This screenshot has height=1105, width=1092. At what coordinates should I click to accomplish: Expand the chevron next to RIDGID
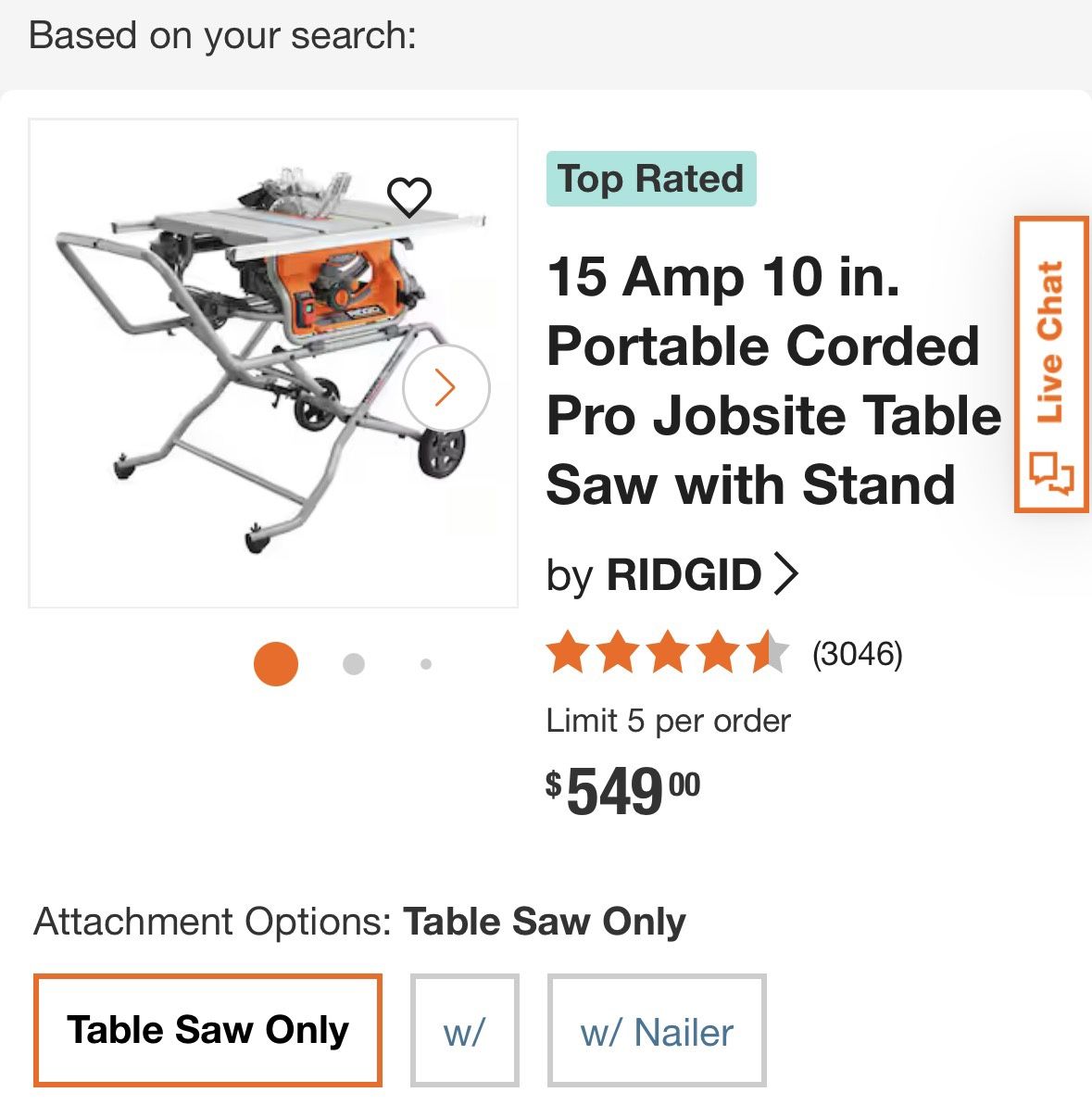click(x=784, y=574)
